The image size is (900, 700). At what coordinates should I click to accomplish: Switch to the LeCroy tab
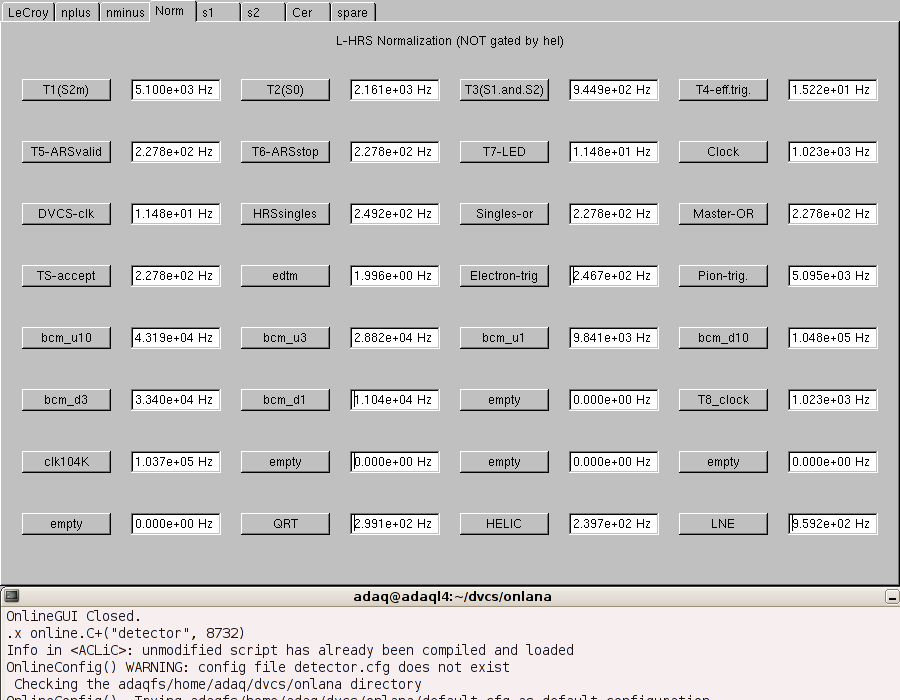pyautogui.click(x=28, y=12)
